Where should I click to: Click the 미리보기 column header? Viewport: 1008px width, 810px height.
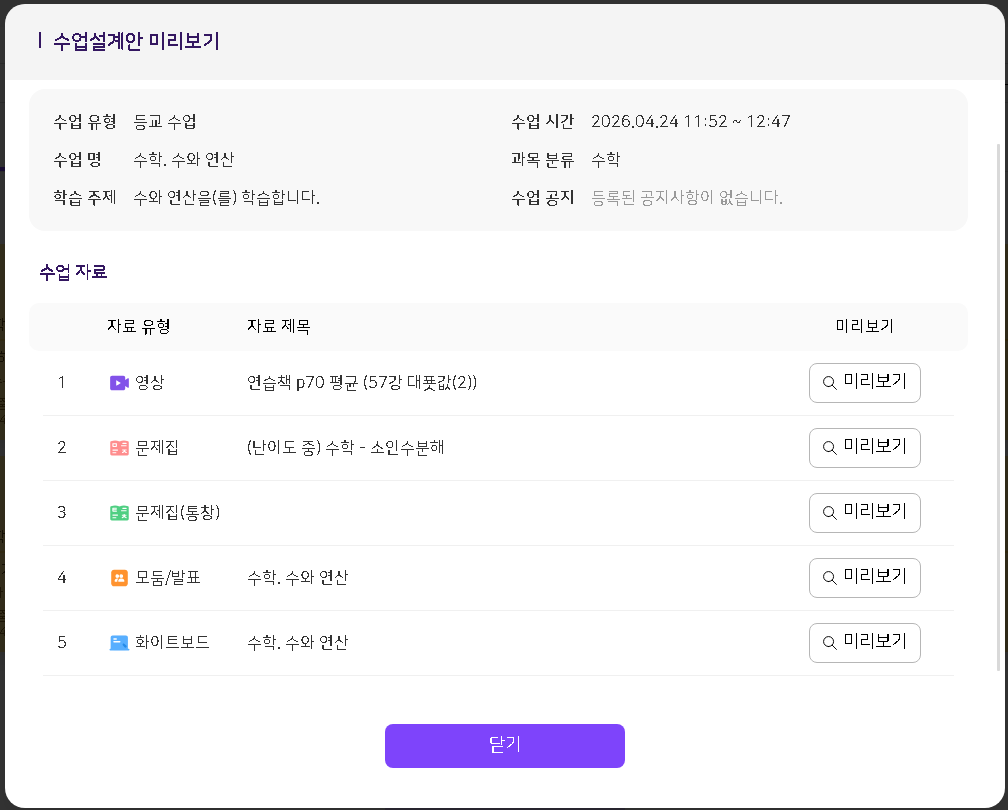[864, 327]
